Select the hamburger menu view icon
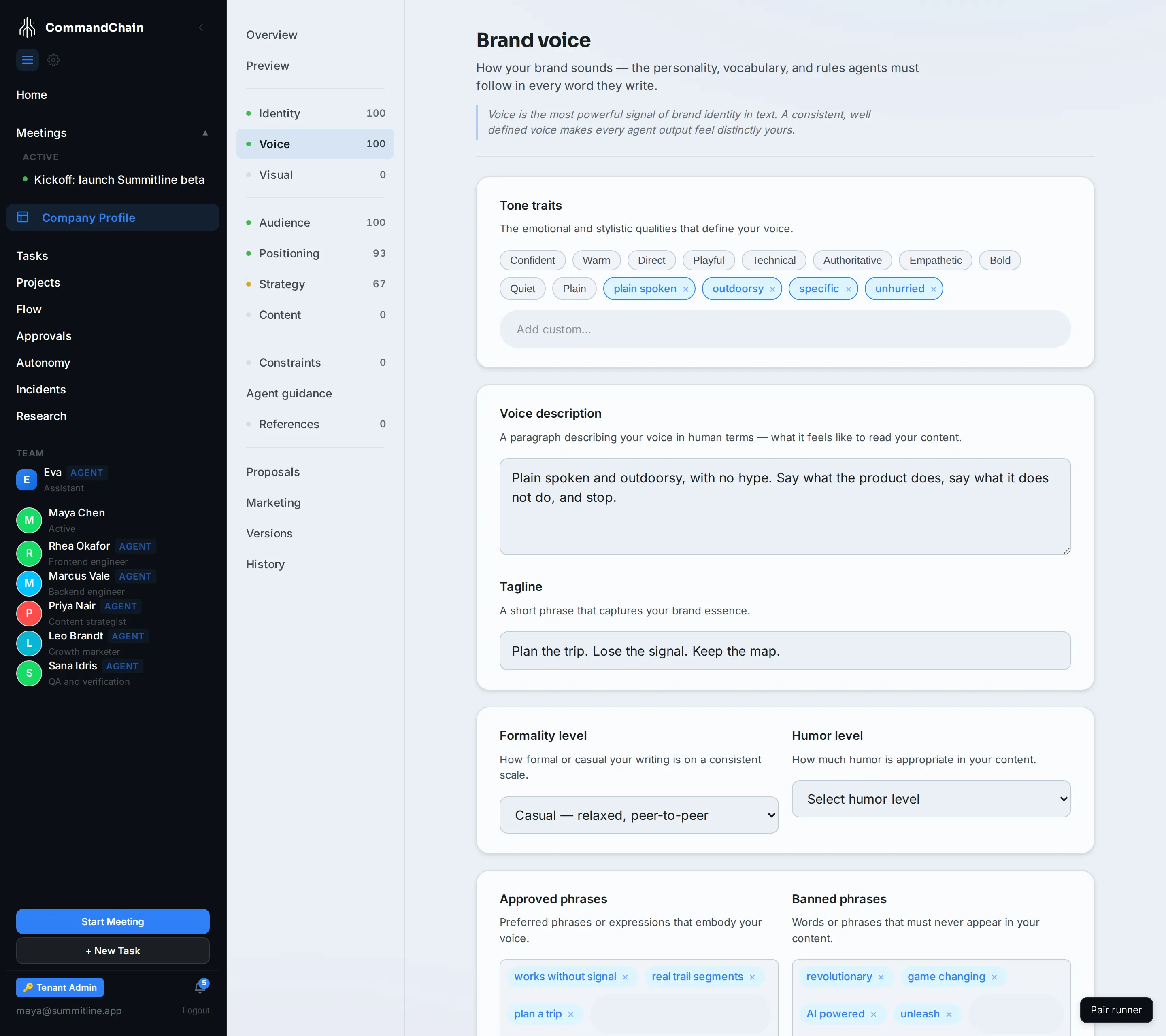This screenshot has height=1036, width=1166. [x=28, y=60]
